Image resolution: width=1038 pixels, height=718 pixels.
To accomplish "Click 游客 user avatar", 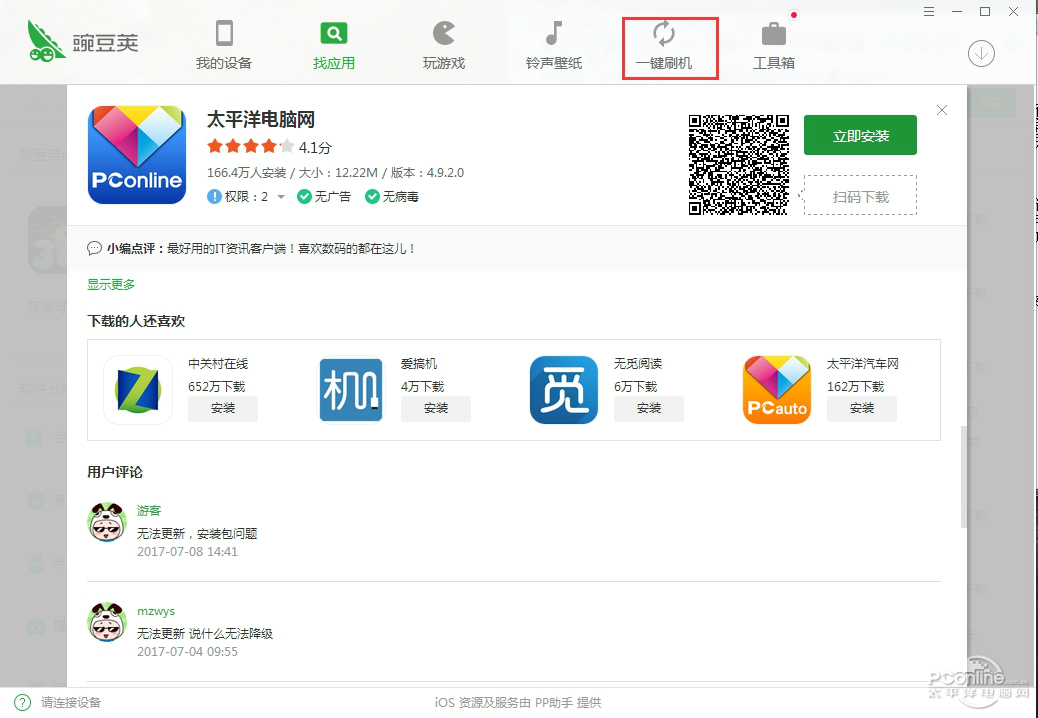I will point(107,521).
